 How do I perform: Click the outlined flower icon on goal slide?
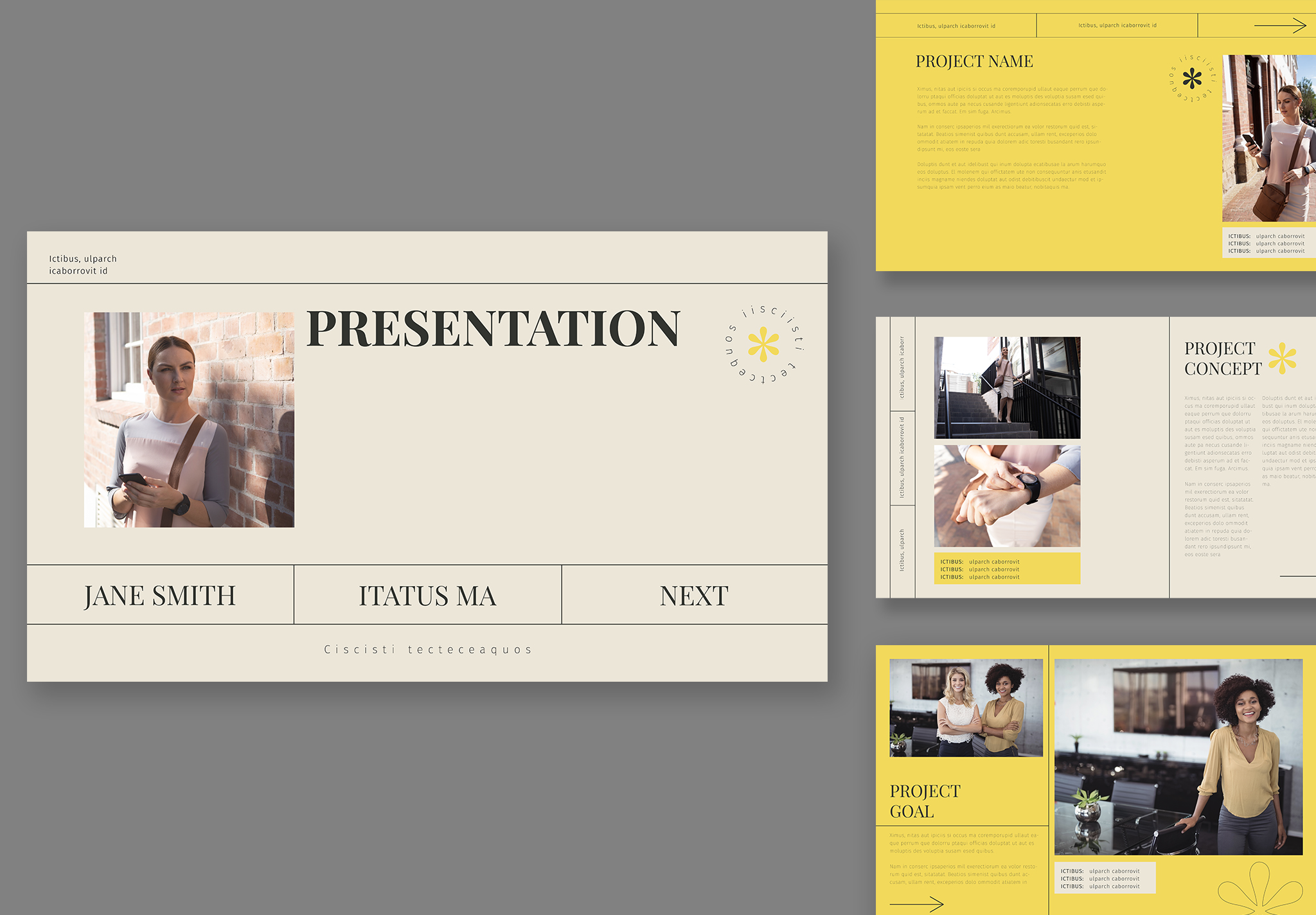click(1259, 890)
